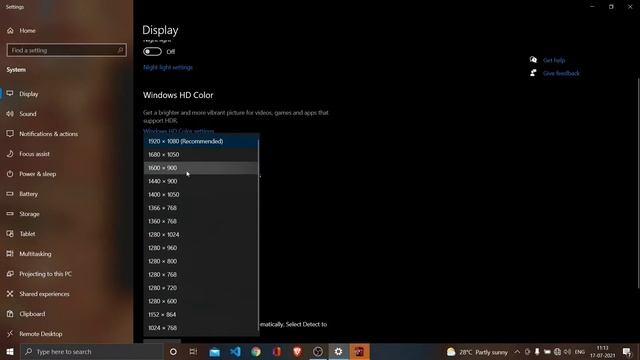
Task: Open Power & sleep settings
Action: click(38, 174)
